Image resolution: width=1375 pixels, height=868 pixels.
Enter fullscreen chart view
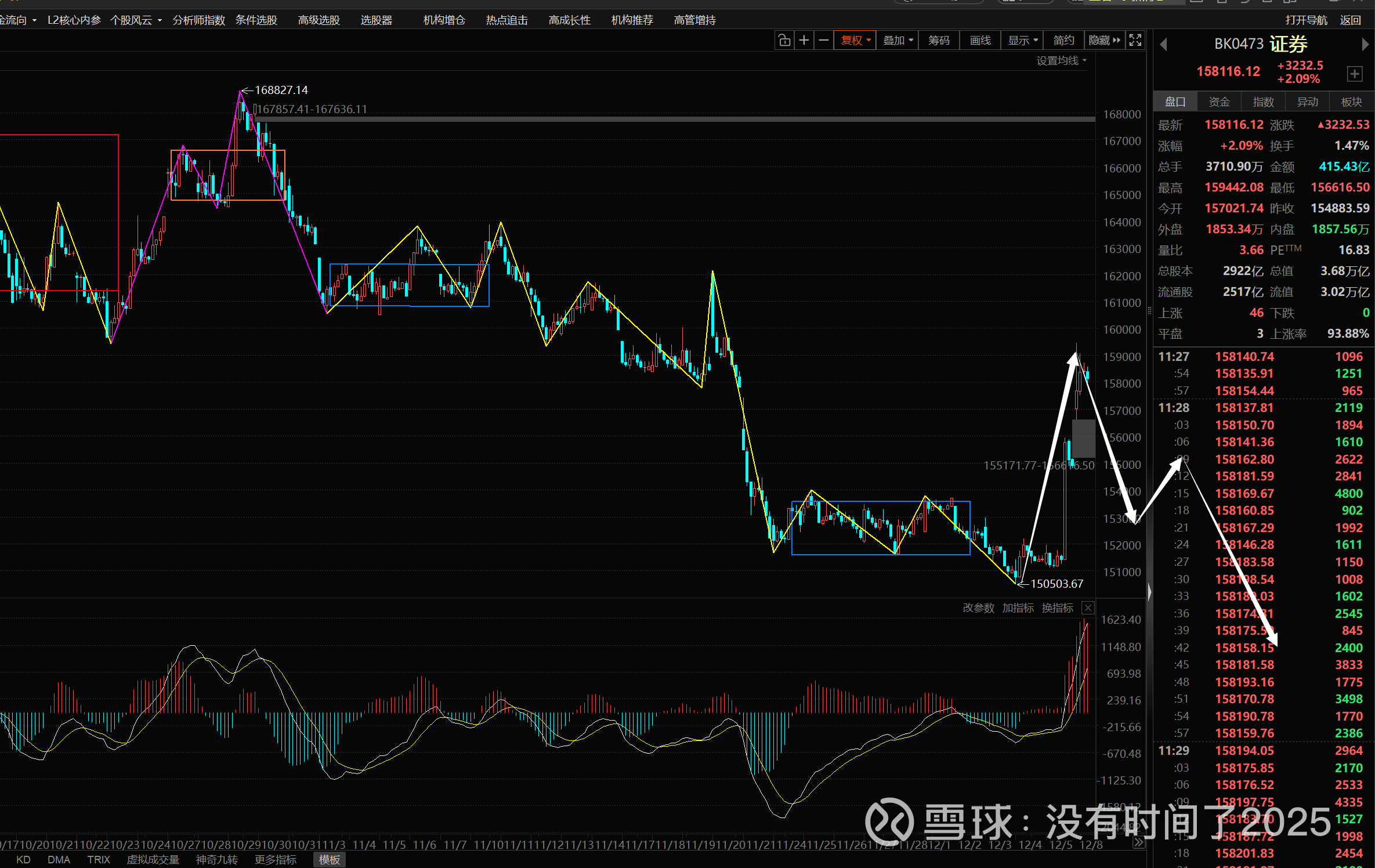click(1135, 40)
